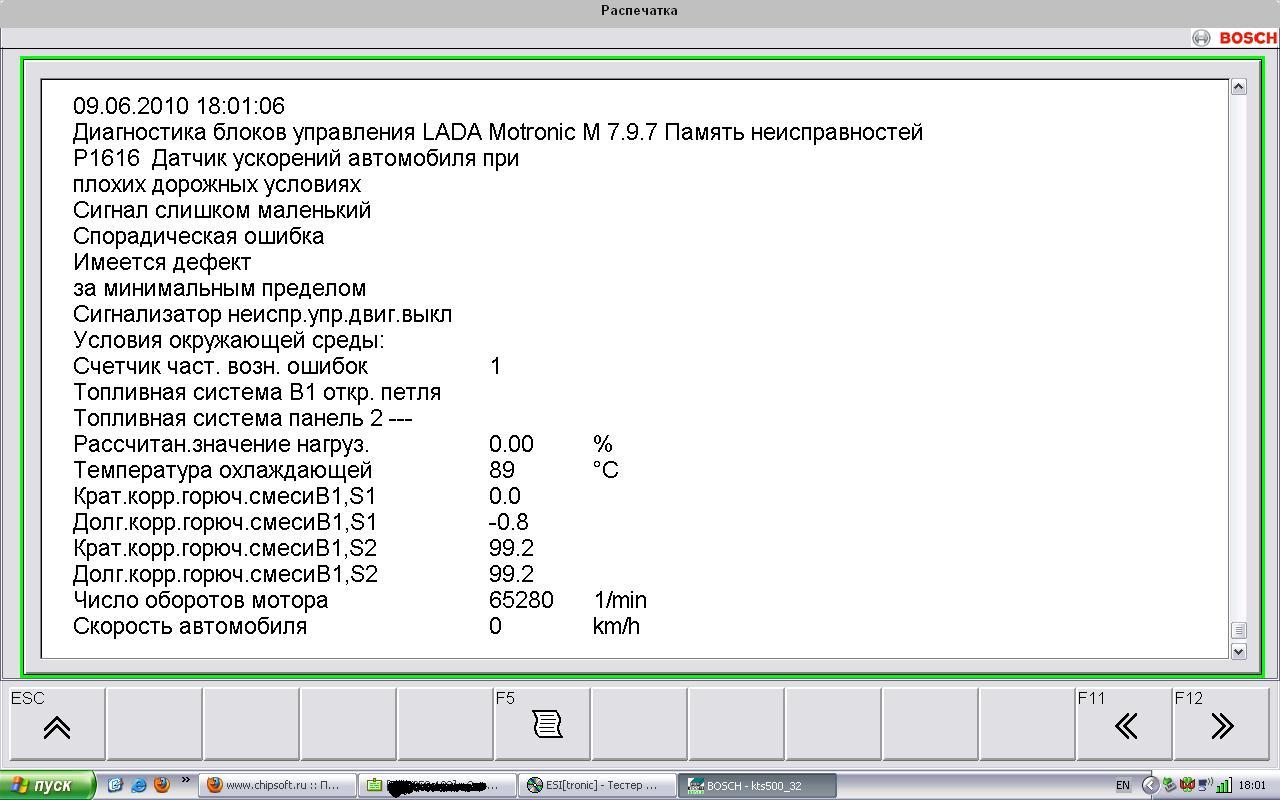Switch EN keyboard language indicator
The height and width of the screenshot is (800, 1280).
[x=1123, y=785]
